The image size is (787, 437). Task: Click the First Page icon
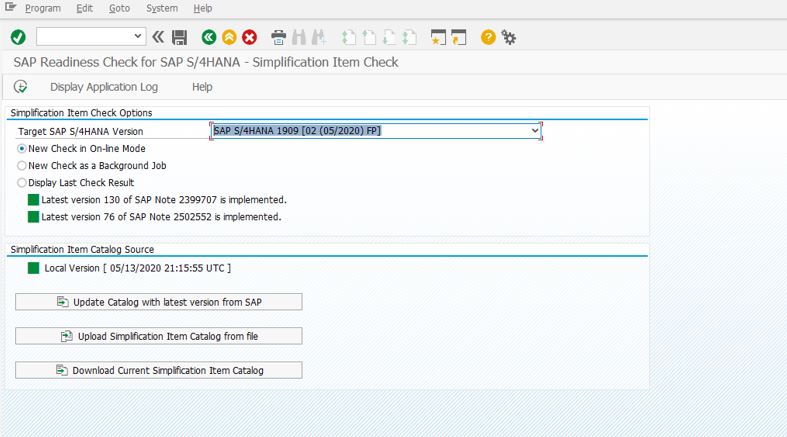pos(349,37)
